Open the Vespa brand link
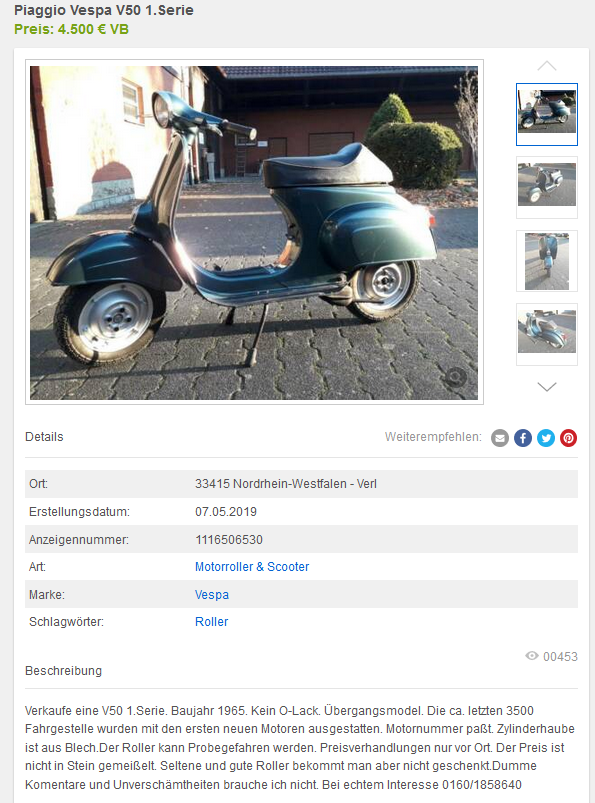The width and height of the screenshot is (595, 803). 212,595
